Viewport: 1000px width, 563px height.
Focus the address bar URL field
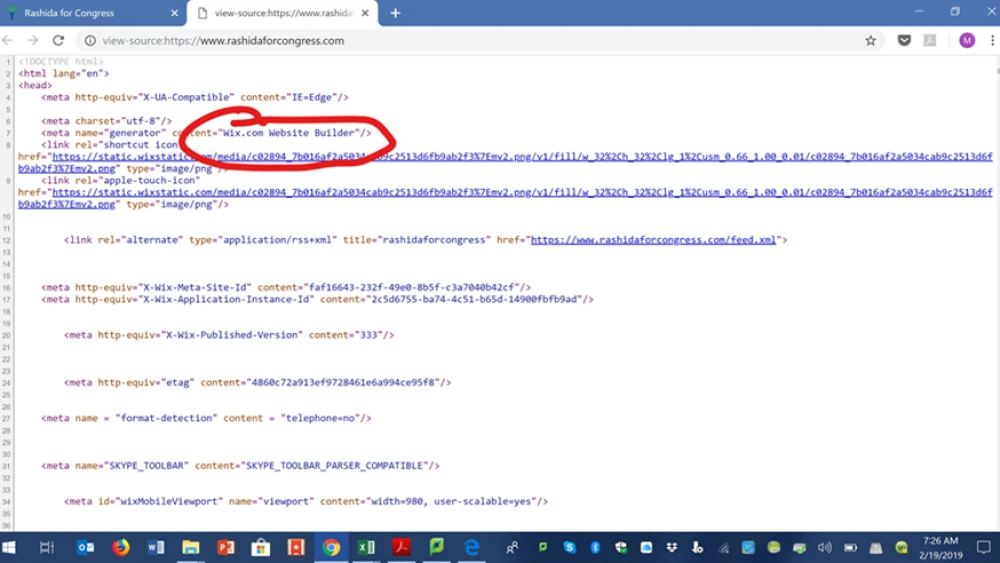click(x=478, y=40)
